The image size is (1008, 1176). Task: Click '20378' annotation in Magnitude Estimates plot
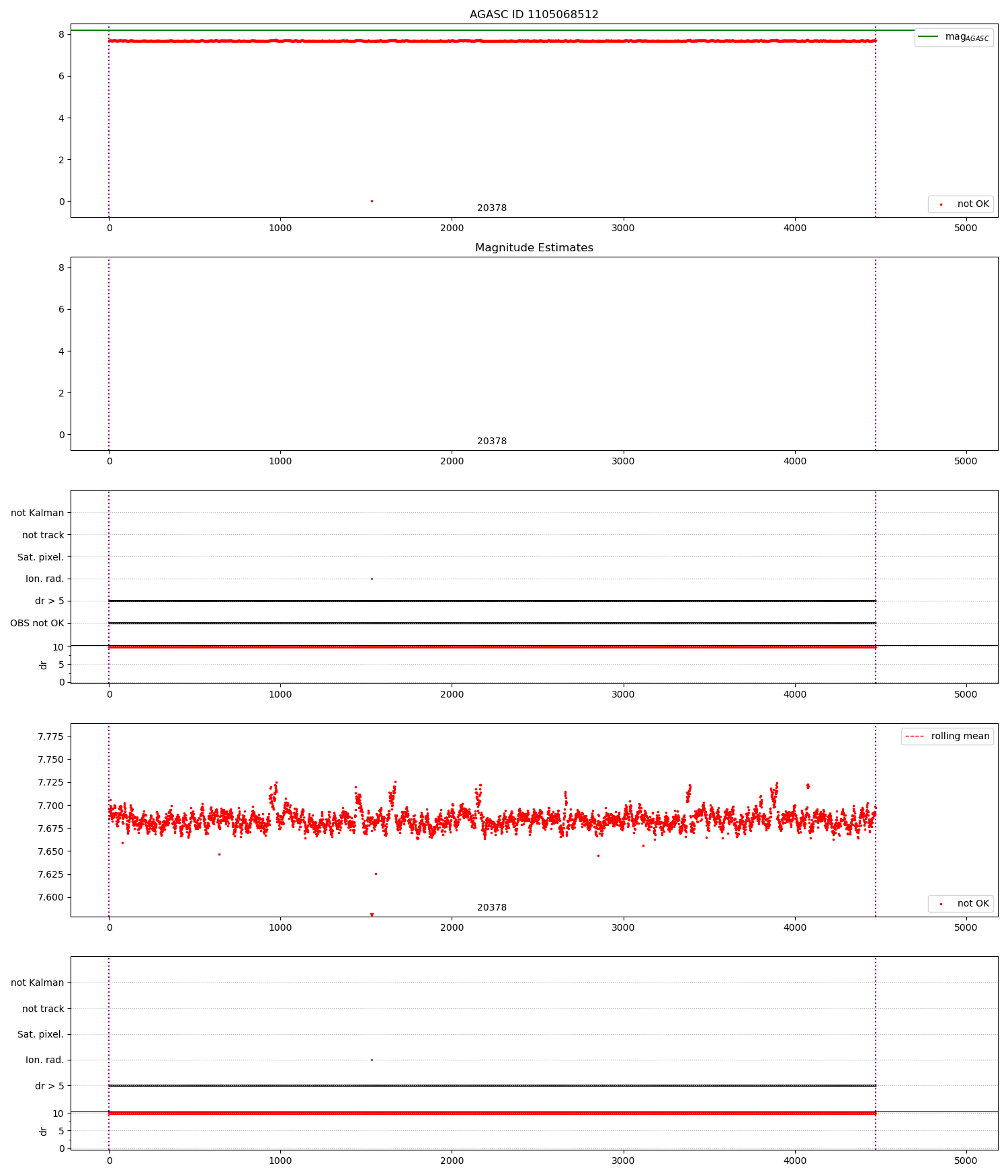tap(492, 442)
